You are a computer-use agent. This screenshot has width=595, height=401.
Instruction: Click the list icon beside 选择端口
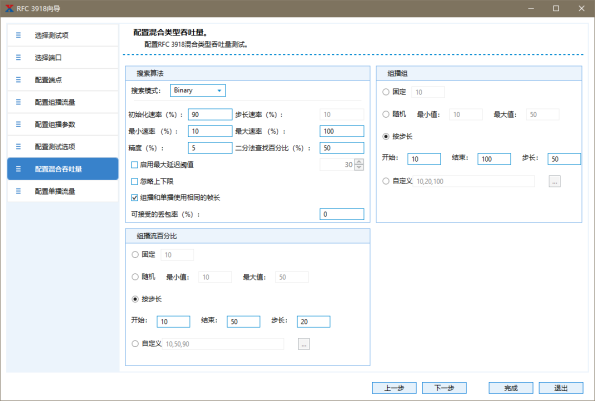point(18,57)
